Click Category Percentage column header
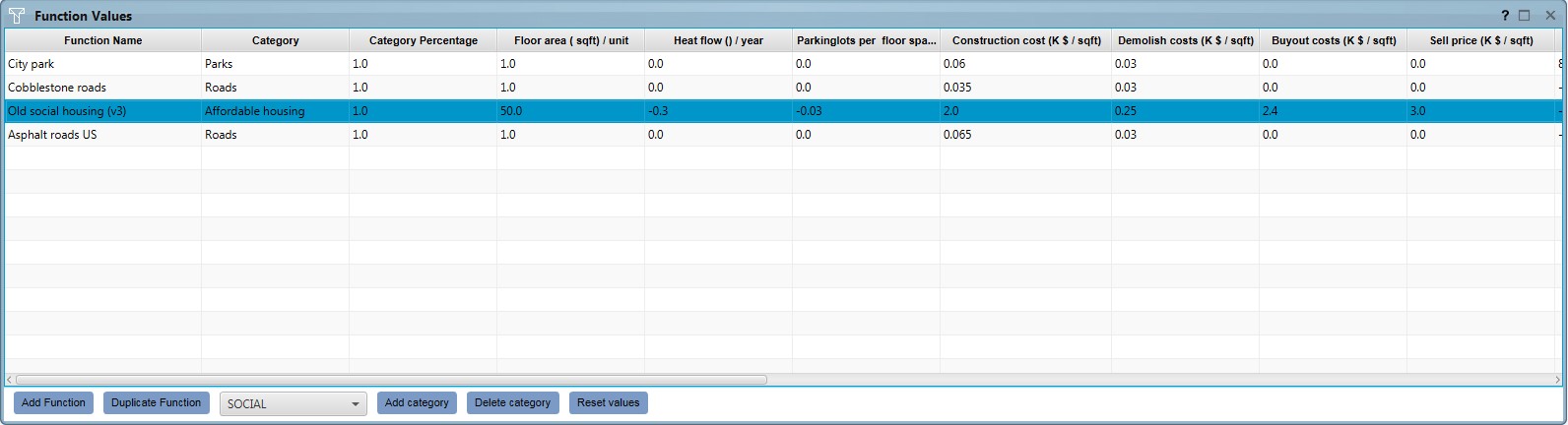 (424, 40)
